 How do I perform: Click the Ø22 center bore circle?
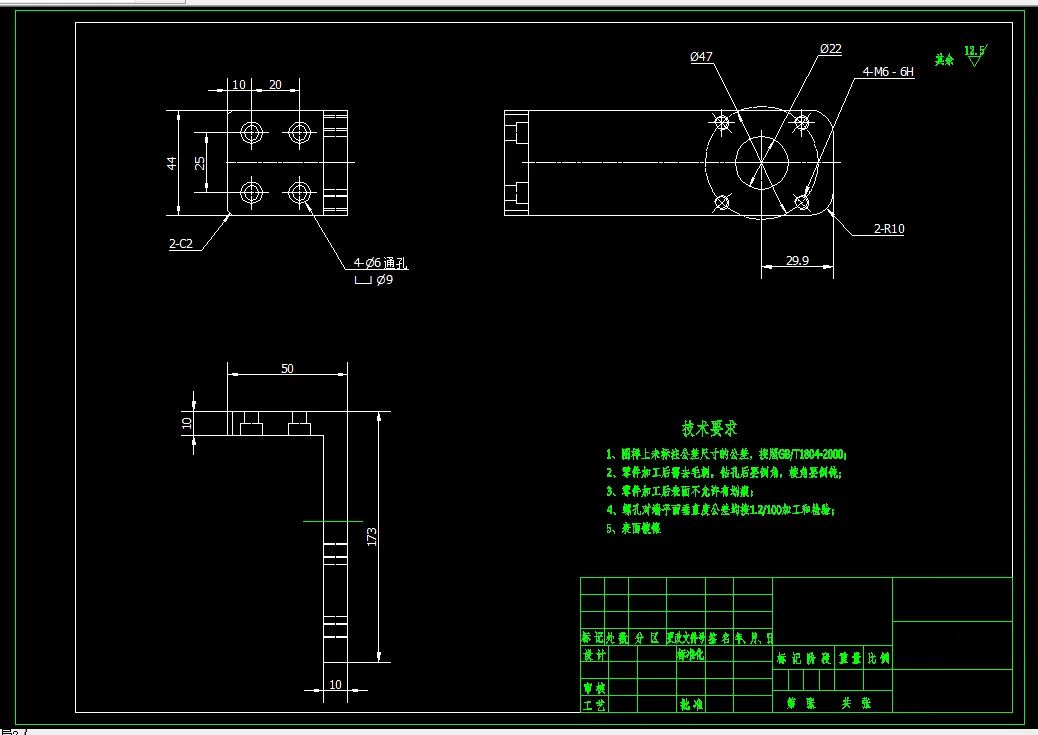tap(762, 162)
